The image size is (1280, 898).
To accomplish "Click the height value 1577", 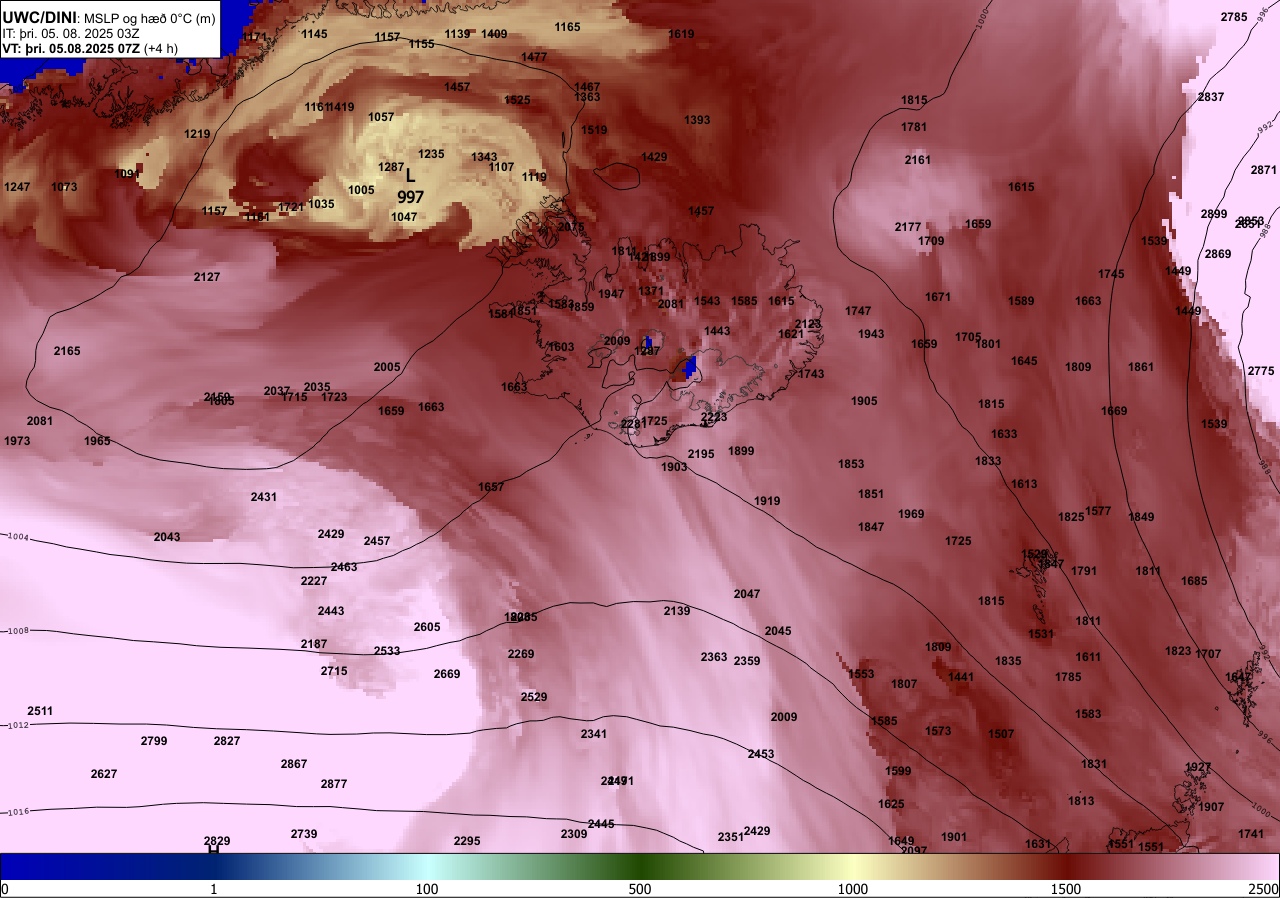I will [1098, 511].
